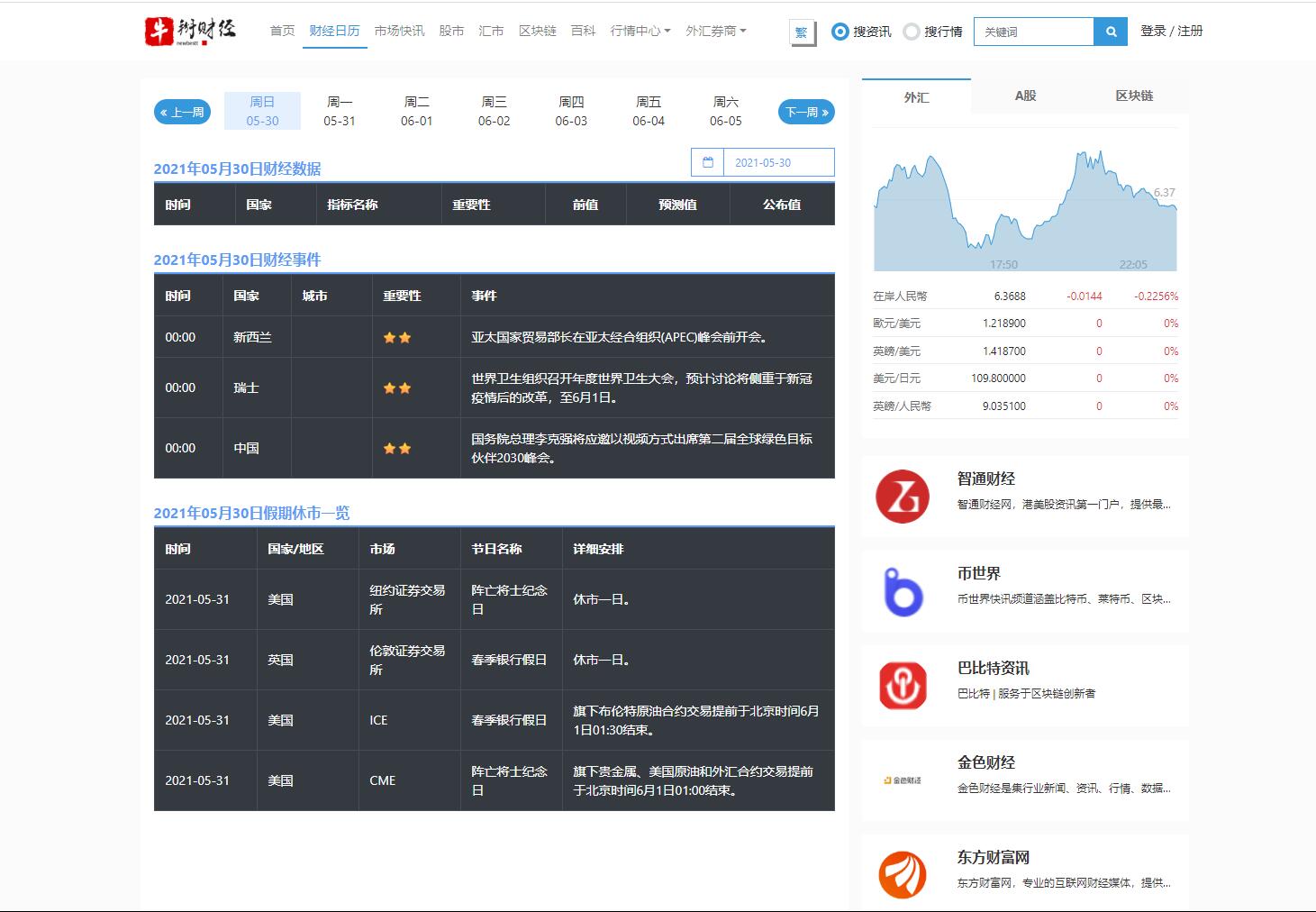Go to previous week with 上一周
Viewport: 1316px width, 912px height.
pyautogui.click(x=181, y=113)
